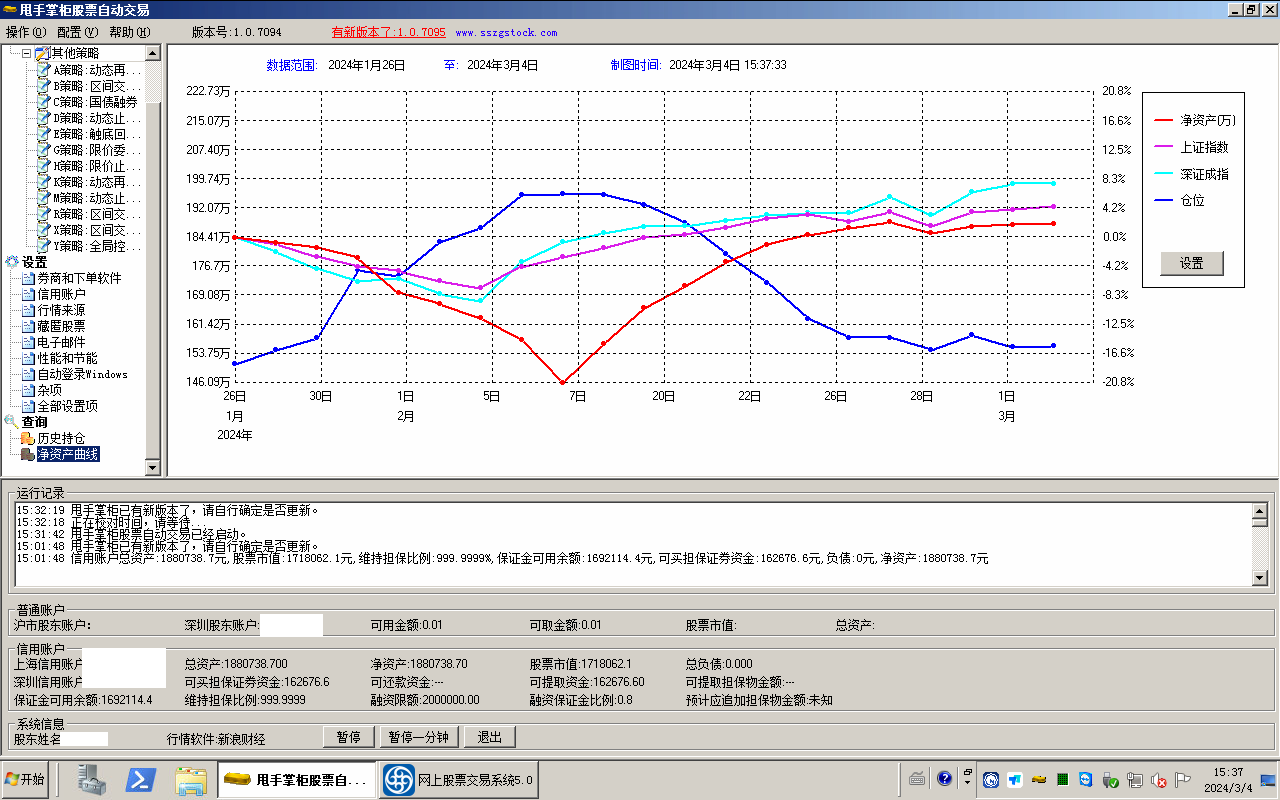Click the 暂停一分钟 button
Image resolution: width=1280 pixels, height=800 pixels.
point(419,737)
